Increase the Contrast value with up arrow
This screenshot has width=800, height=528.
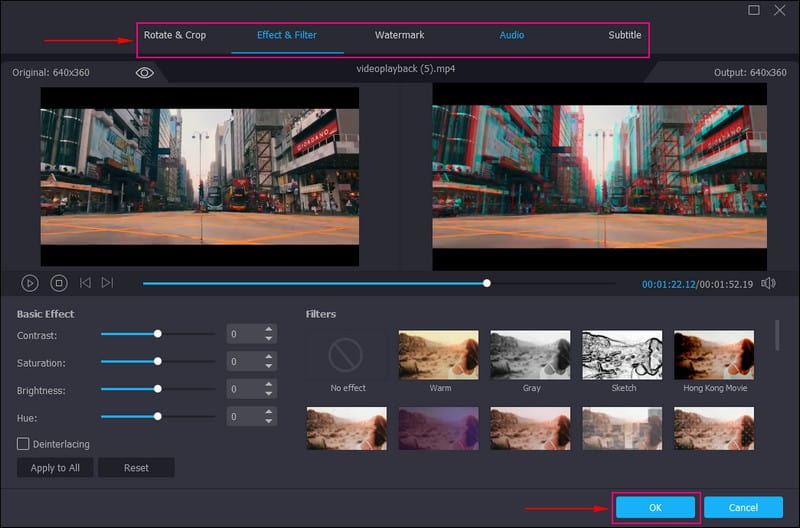point(269,329)
